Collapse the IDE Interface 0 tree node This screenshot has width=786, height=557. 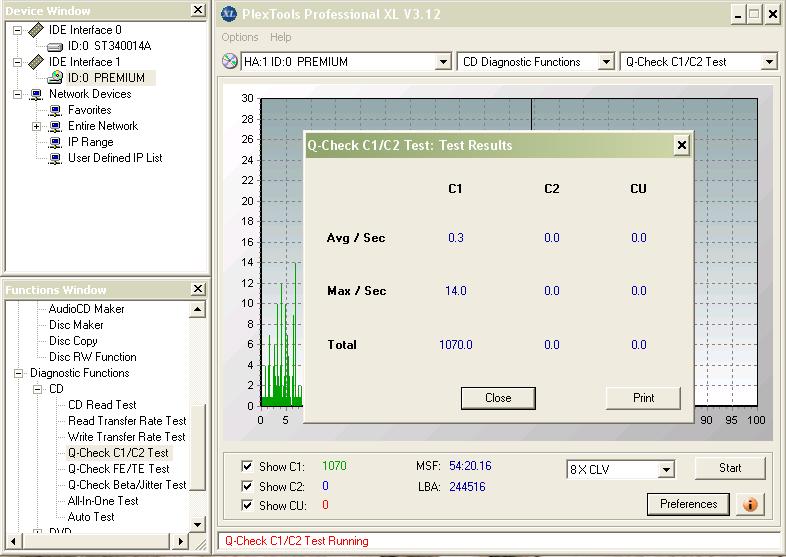pos(18,30)
